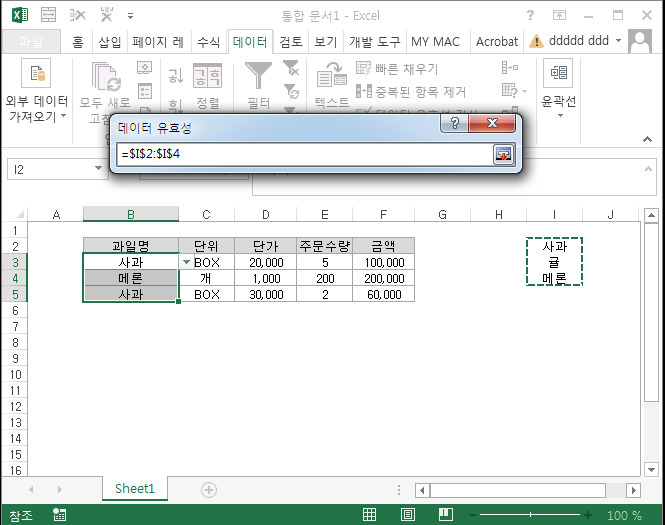Viewport: 665px width, 525px height.
Task: Click cell B4 containing 메론
Action: click(131, 278)
